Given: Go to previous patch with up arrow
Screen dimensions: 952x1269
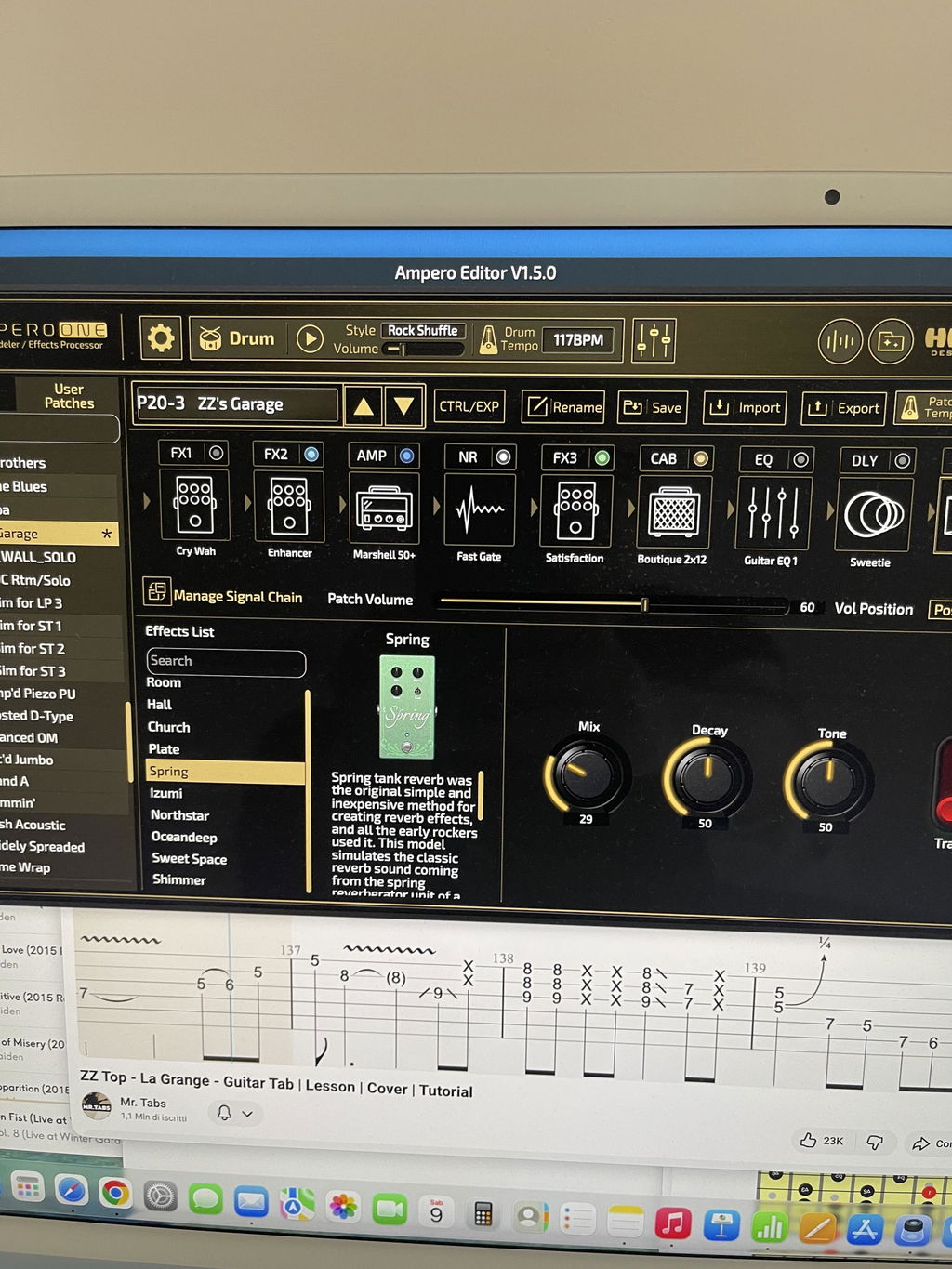Looking at the screenshot, I should pos(364,406).
